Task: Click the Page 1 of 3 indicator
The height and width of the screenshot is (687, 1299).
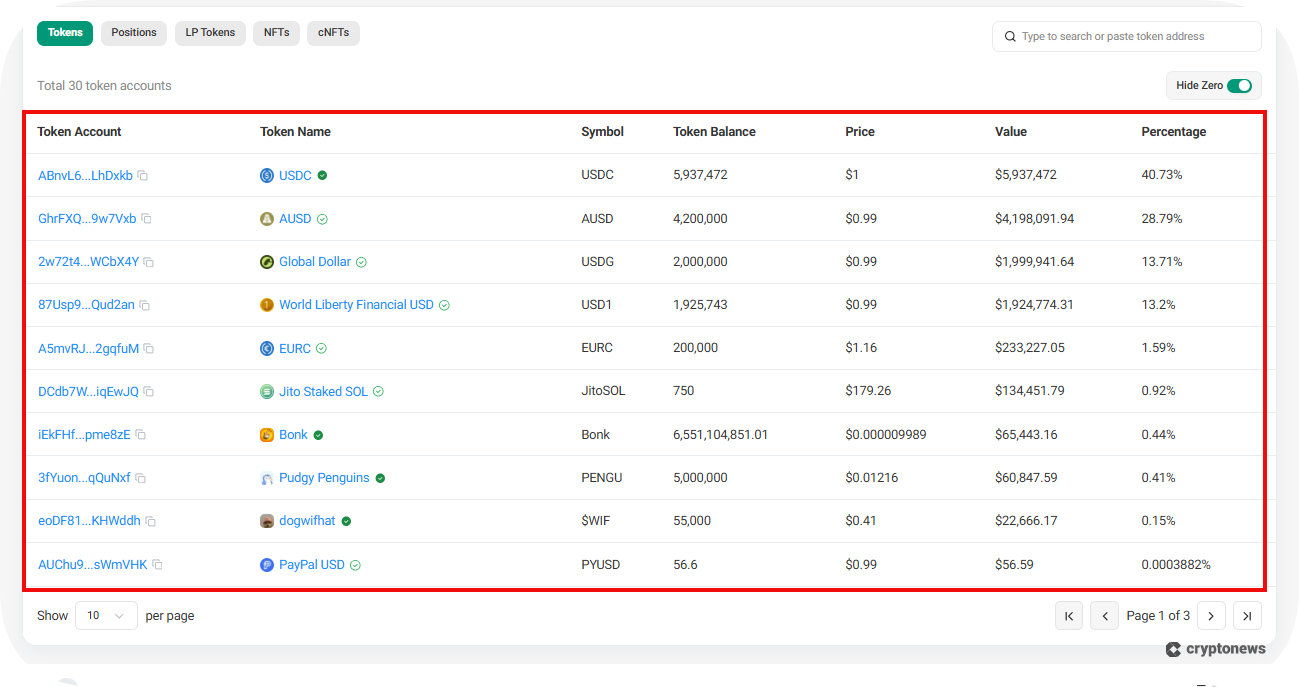Action: (x=1158, y=615)
